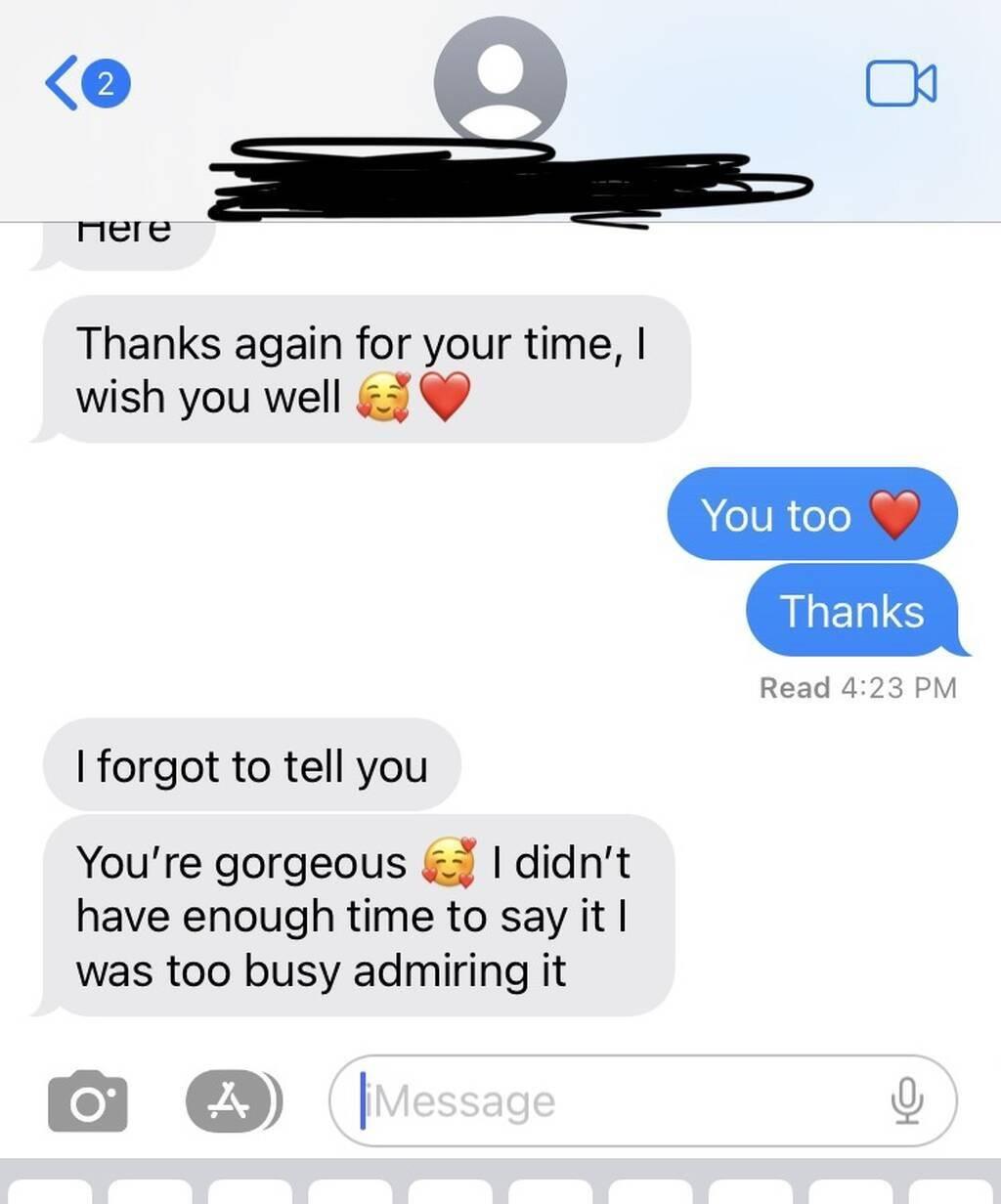Tap the smiling hearts emoji after "wish you well"

(384, 398)
